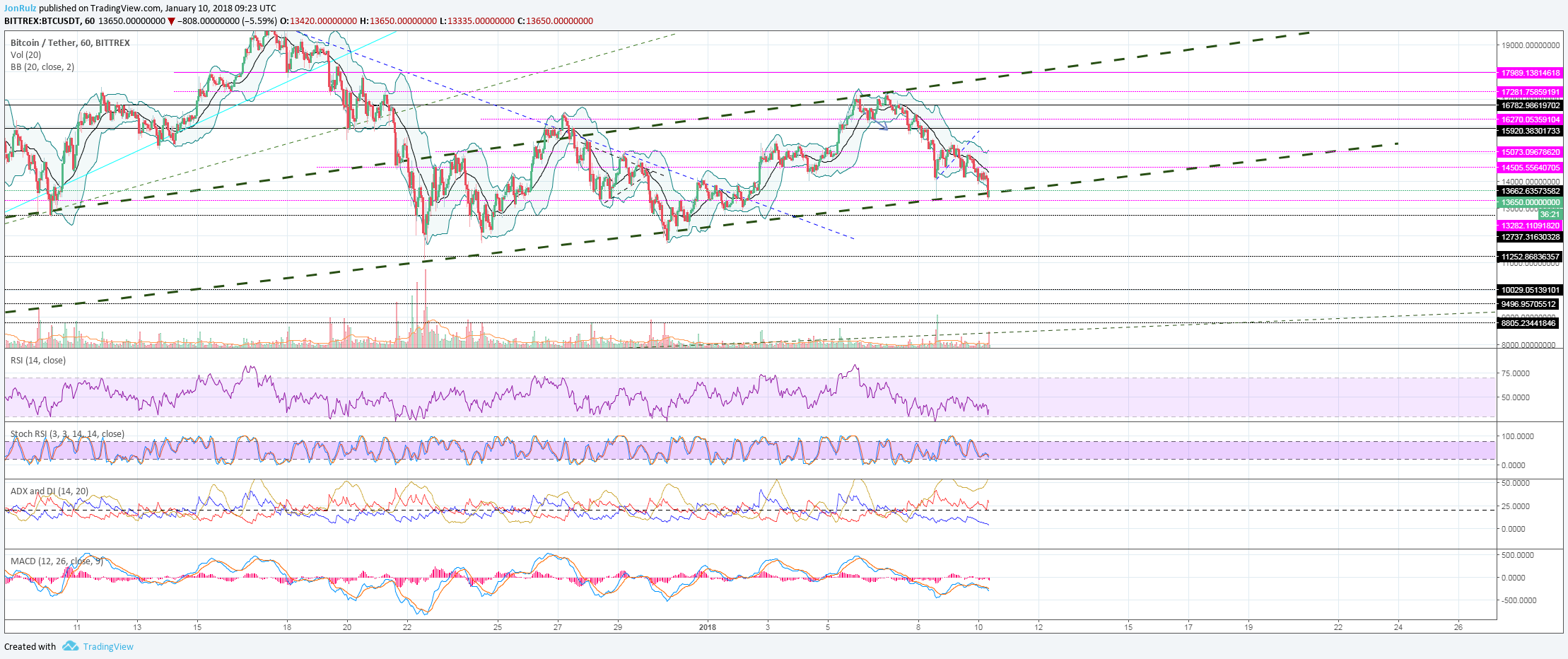Viewport: 1568px width, 659px height.
Task: Select the 5 date label on time axis
Action: (x=828, y=626)
